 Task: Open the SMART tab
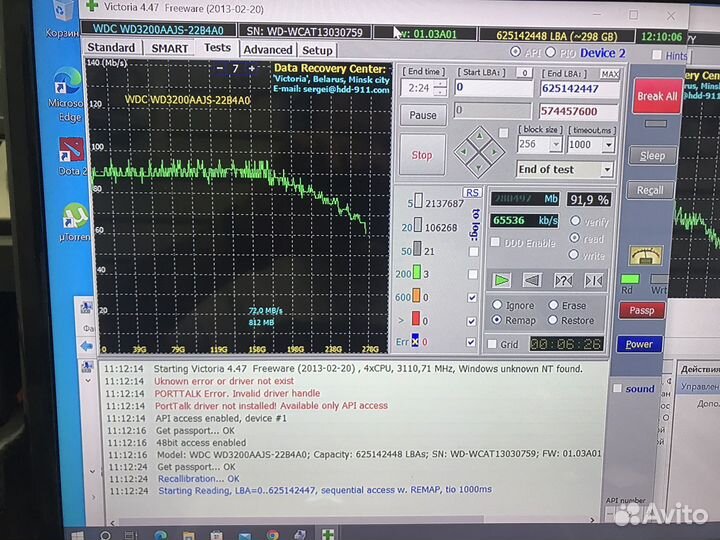click(169, 48)
